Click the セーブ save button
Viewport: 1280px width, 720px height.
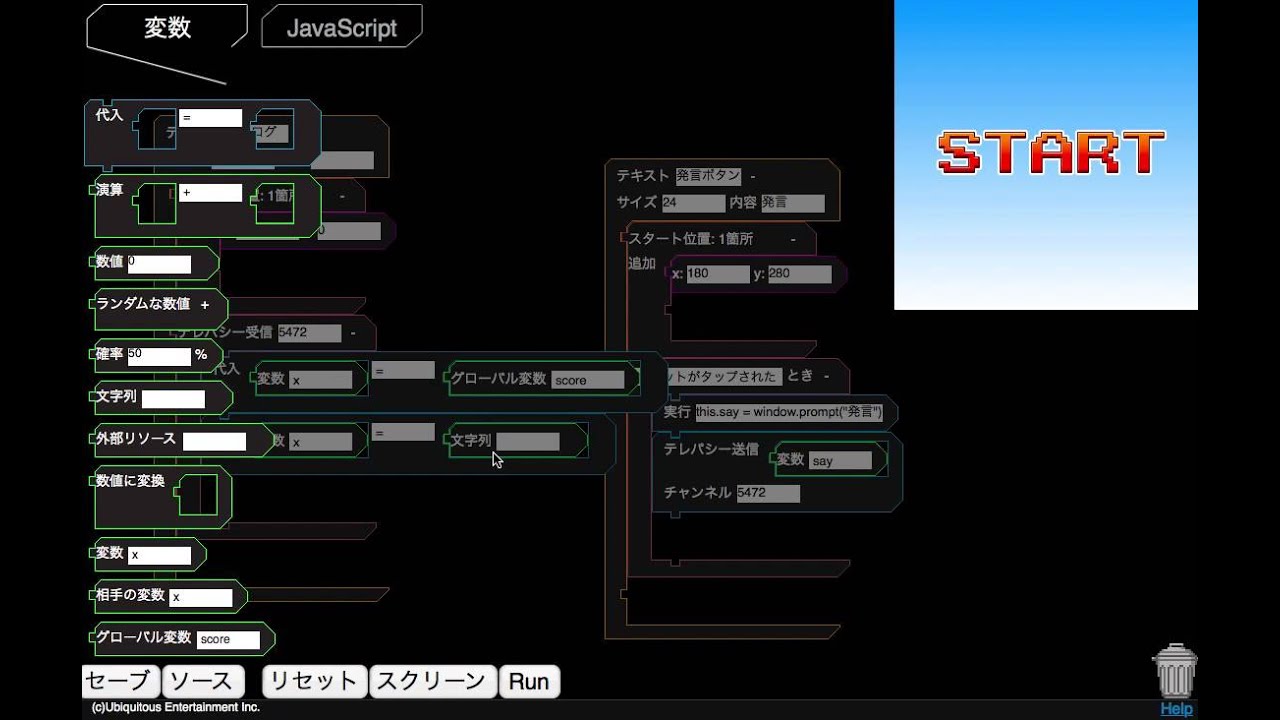click(x=121, y=682)
